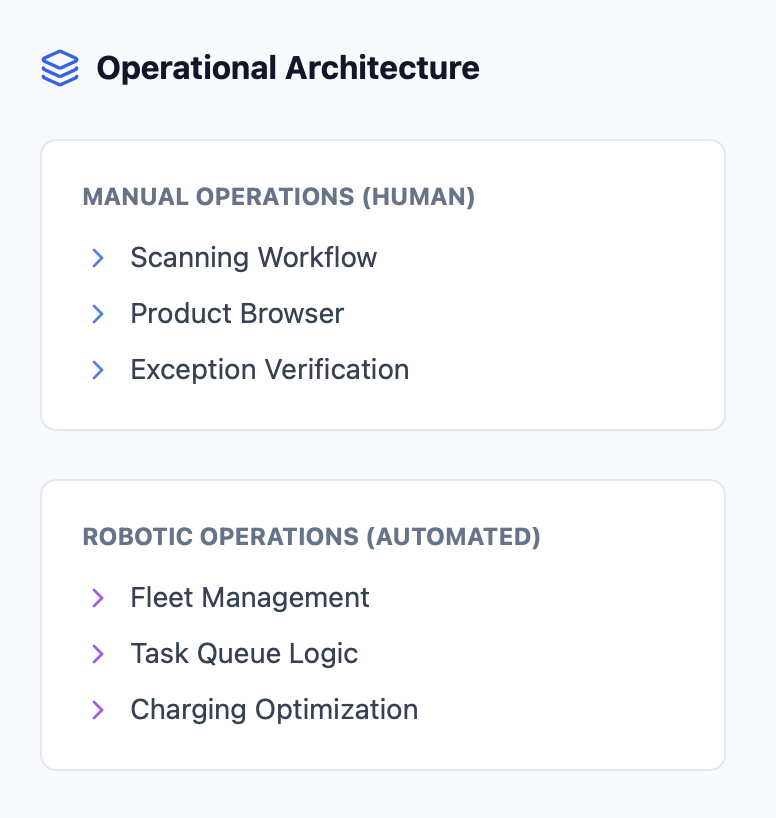
Task: Select the Product Browser entry
Action: tap(237, 314)
